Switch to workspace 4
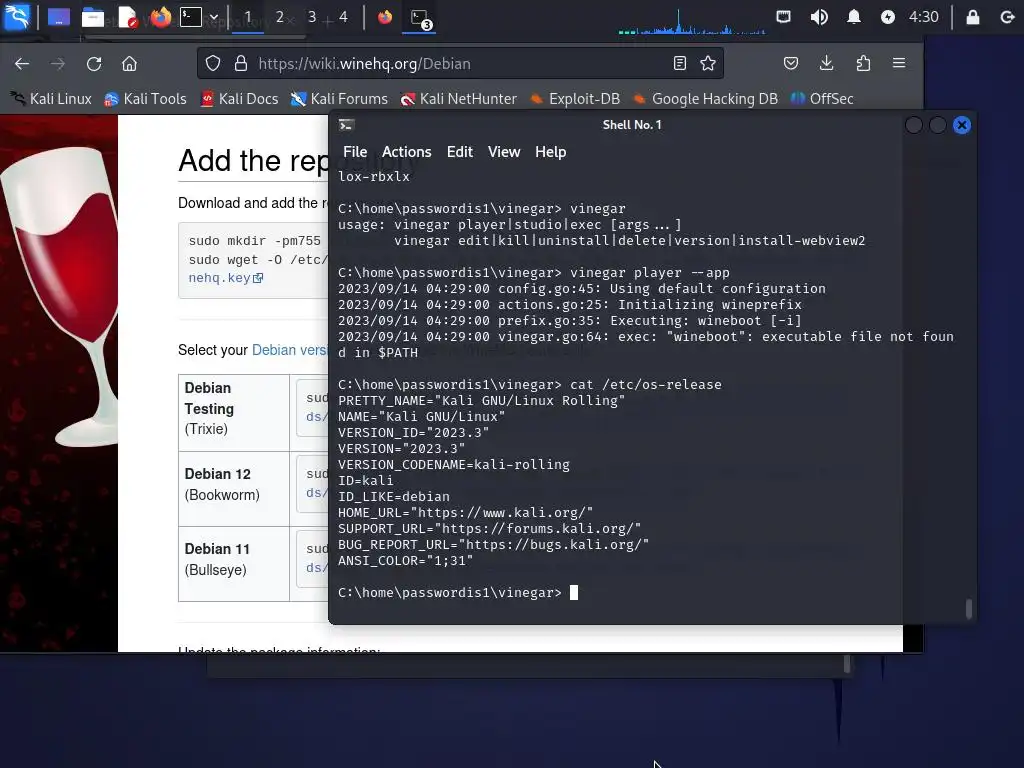Image resolution: width=1024 pixels, height=768 pixels. tap(344, 17)
